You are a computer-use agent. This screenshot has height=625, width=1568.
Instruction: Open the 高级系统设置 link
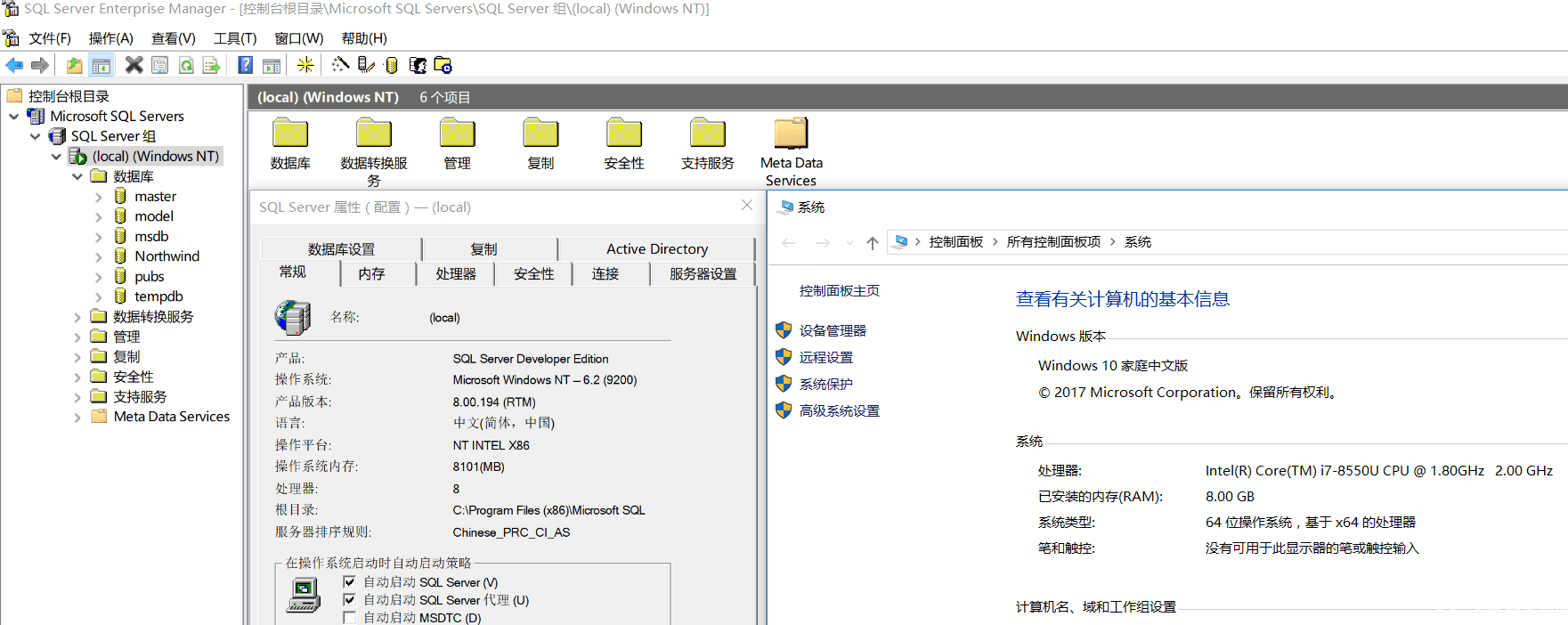(x=840, y=410)
